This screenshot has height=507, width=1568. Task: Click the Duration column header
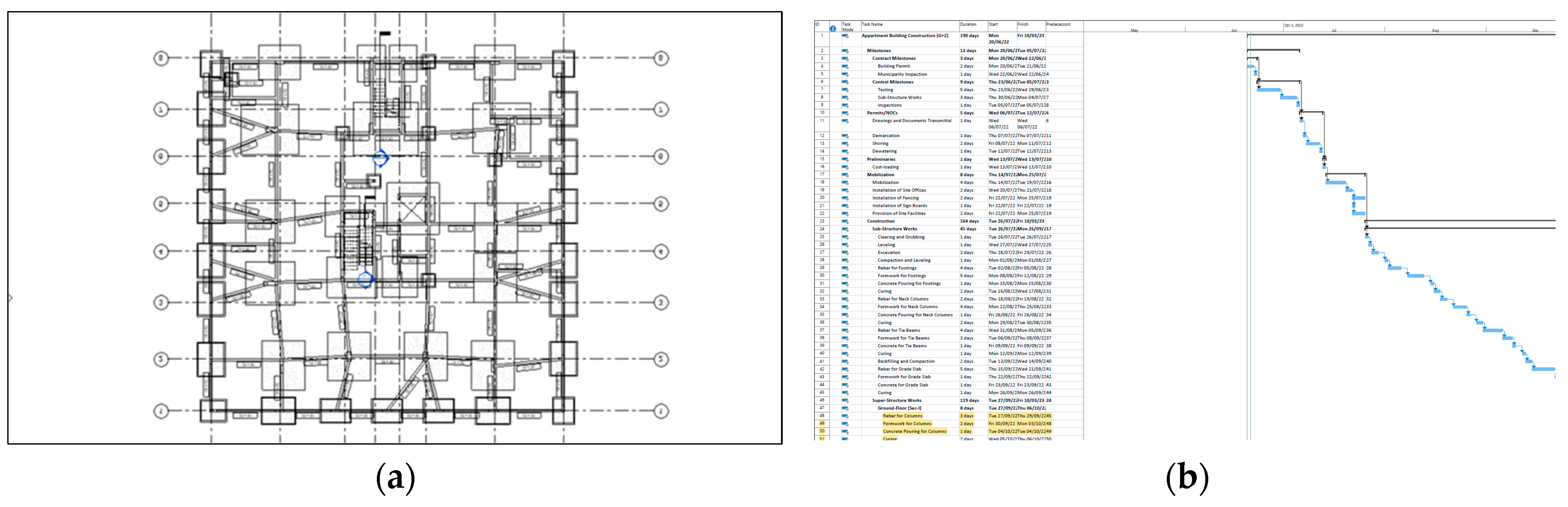[x=968, y=24]
